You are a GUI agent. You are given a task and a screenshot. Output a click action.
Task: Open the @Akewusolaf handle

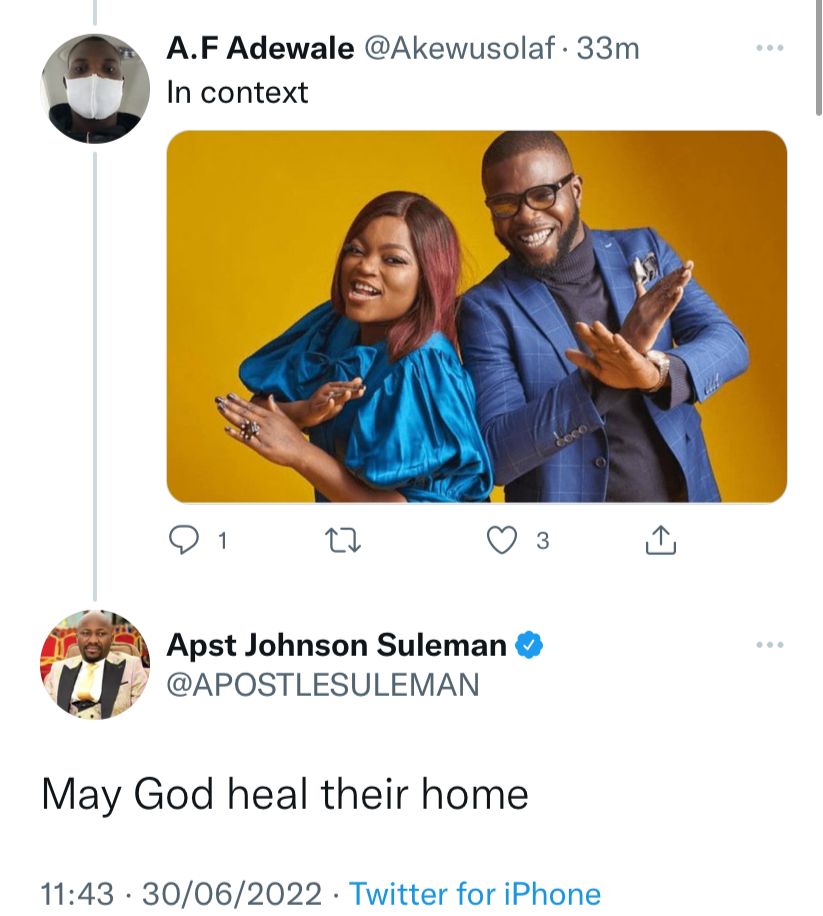coord(459,48)
